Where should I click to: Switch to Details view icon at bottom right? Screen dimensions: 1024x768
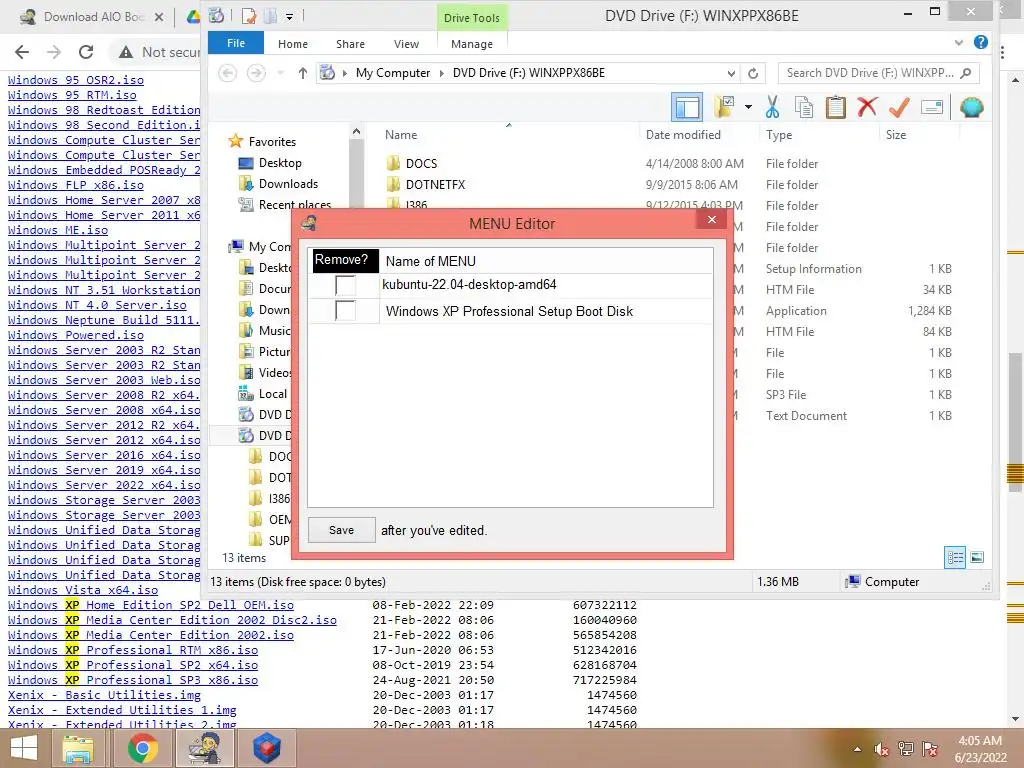point(955,558)
